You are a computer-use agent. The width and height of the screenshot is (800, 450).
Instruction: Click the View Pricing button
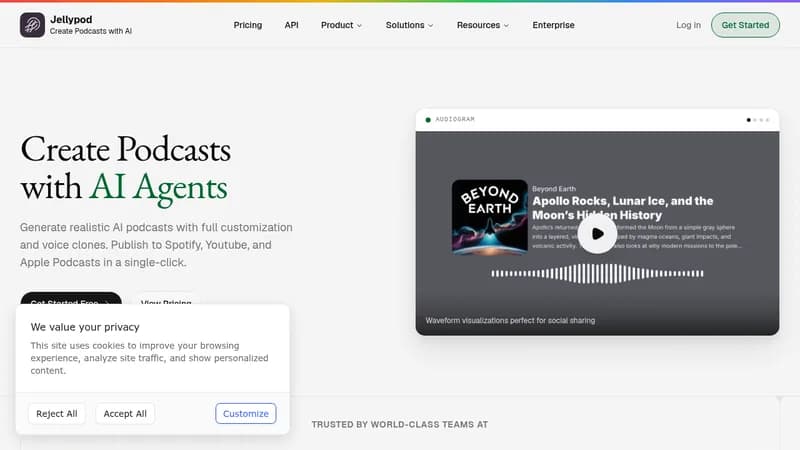[x=166, y=298]
